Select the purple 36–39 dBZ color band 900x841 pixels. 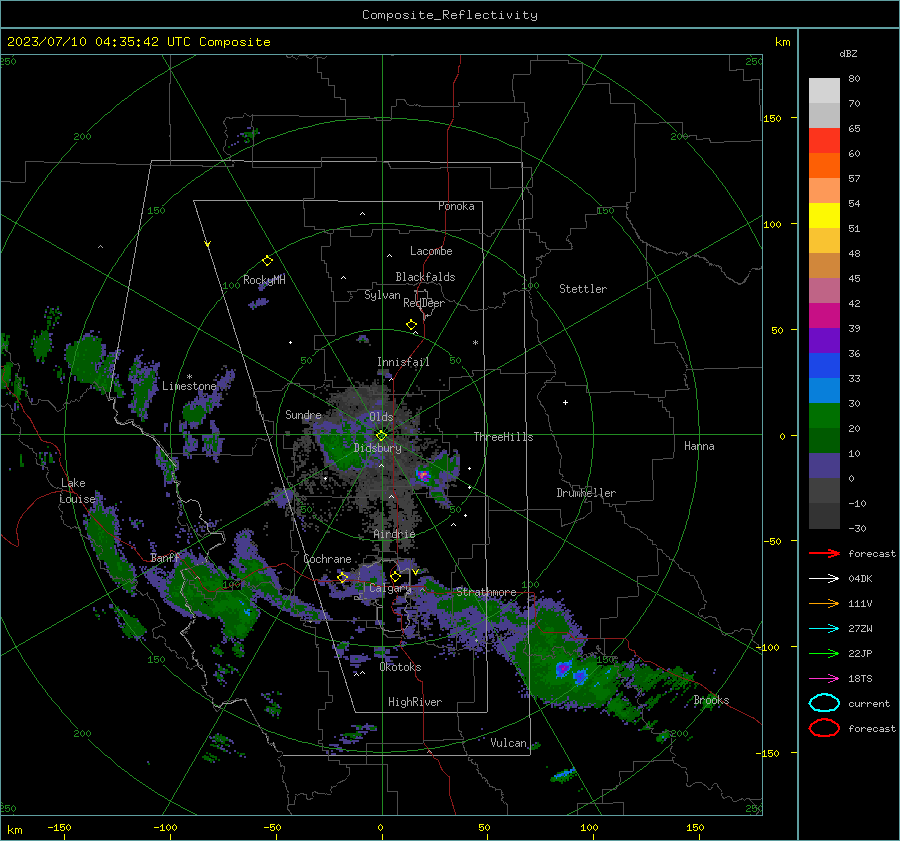(x=824, y=341)
